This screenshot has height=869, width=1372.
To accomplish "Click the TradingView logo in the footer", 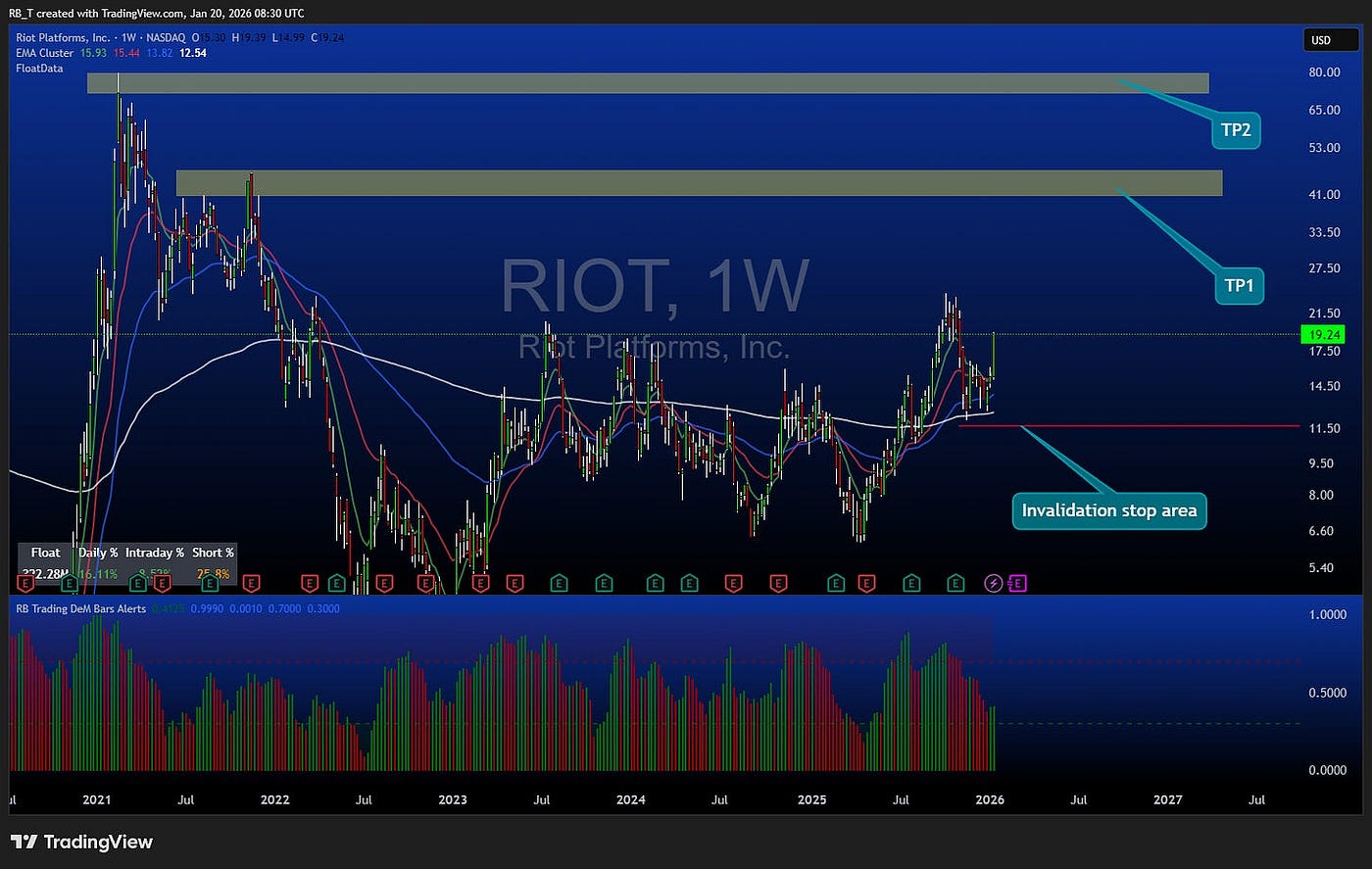I will tap(81, 842).
